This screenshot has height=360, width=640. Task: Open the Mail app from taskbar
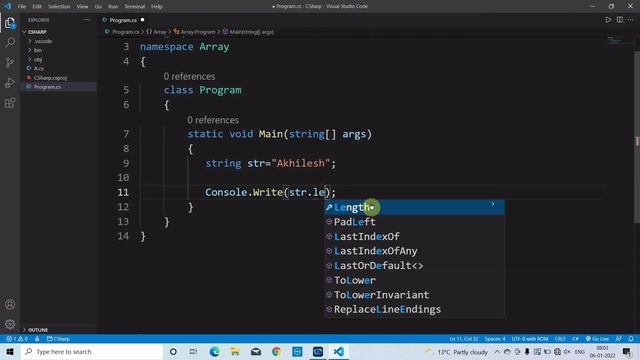click(x=256, y=351)
